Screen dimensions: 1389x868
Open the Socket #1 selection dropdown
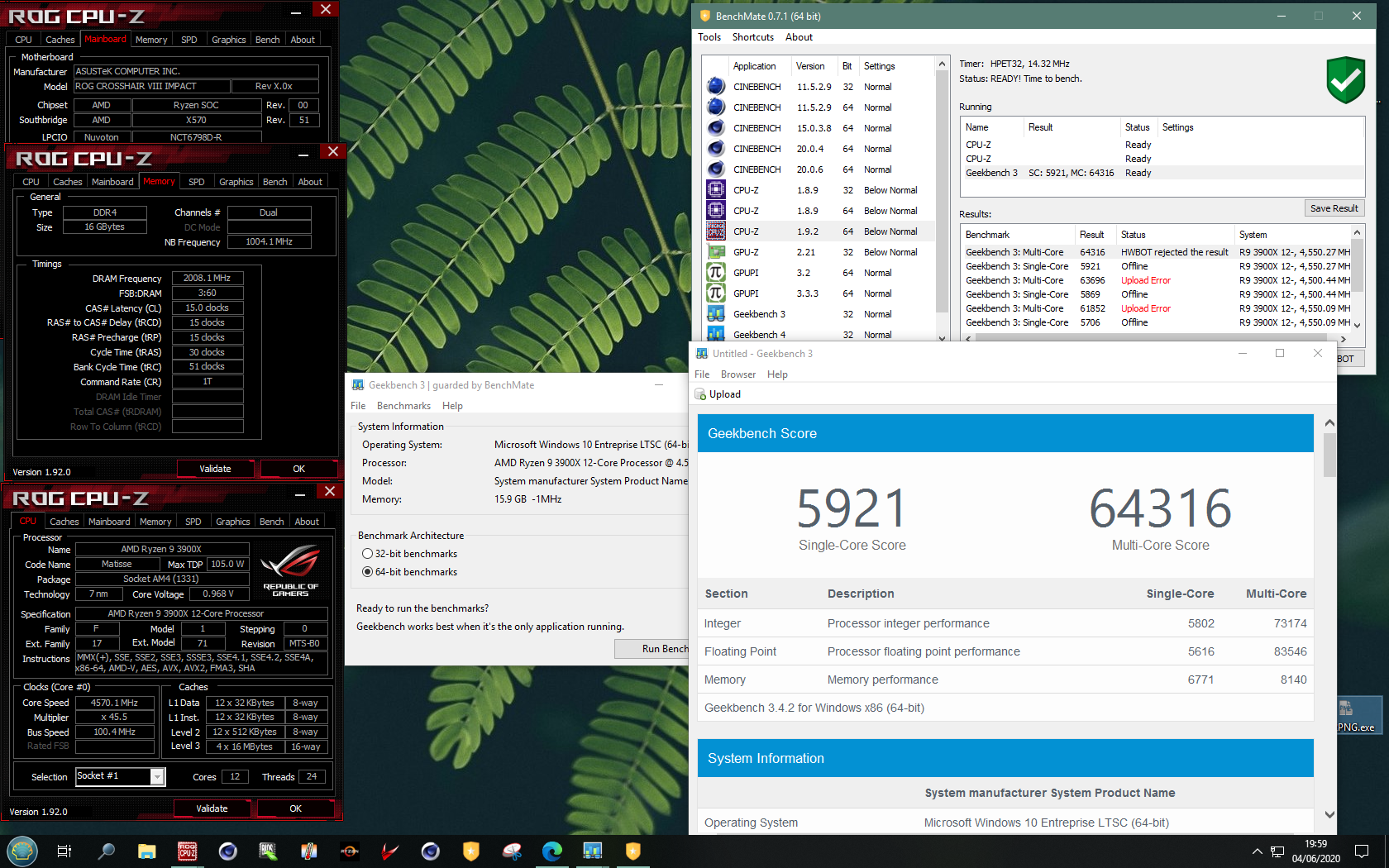(156, 776)
